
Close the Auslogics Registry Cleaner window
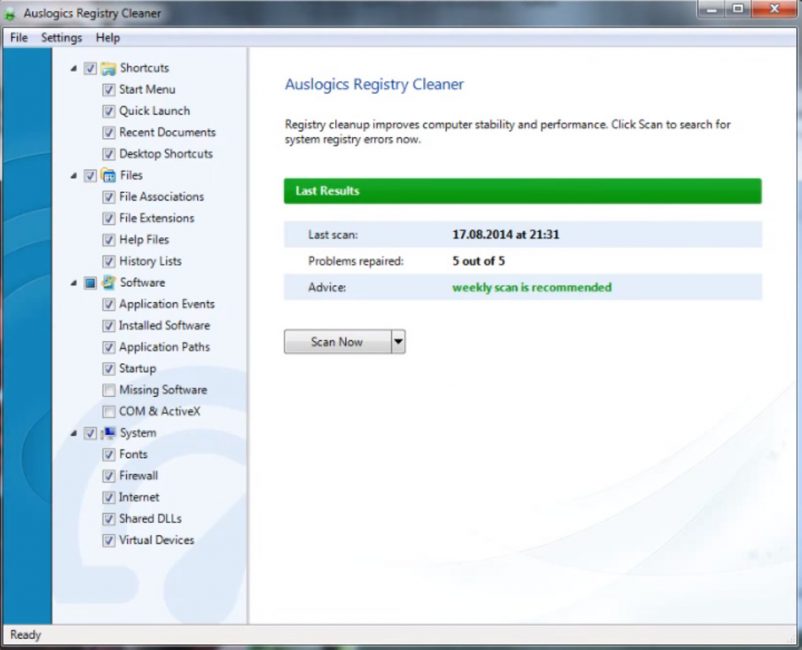tap(774, 9)
